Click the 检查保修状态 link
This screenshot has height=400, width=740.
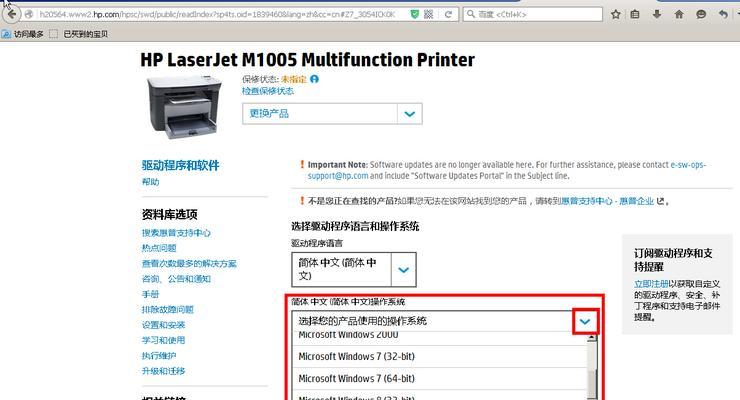click(x=268, y=91)
